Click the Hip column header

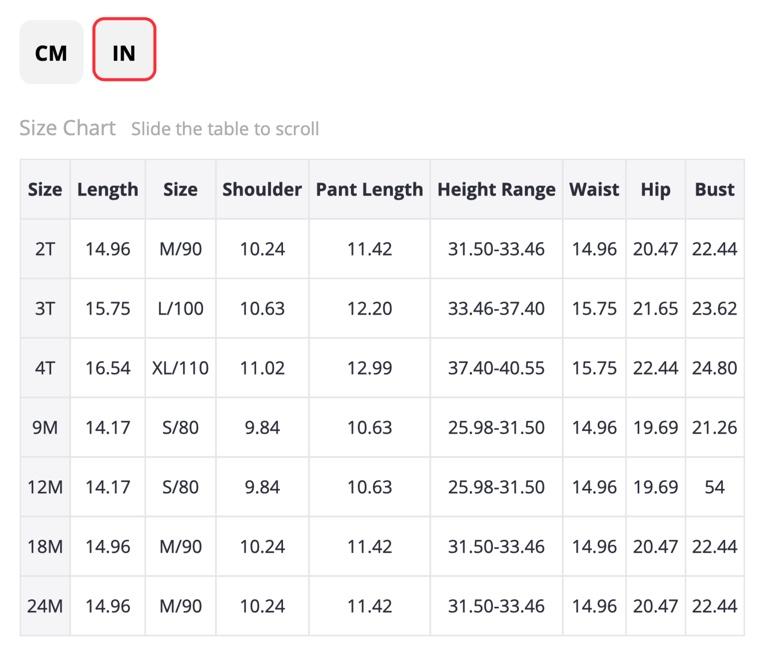coord(655,189)
